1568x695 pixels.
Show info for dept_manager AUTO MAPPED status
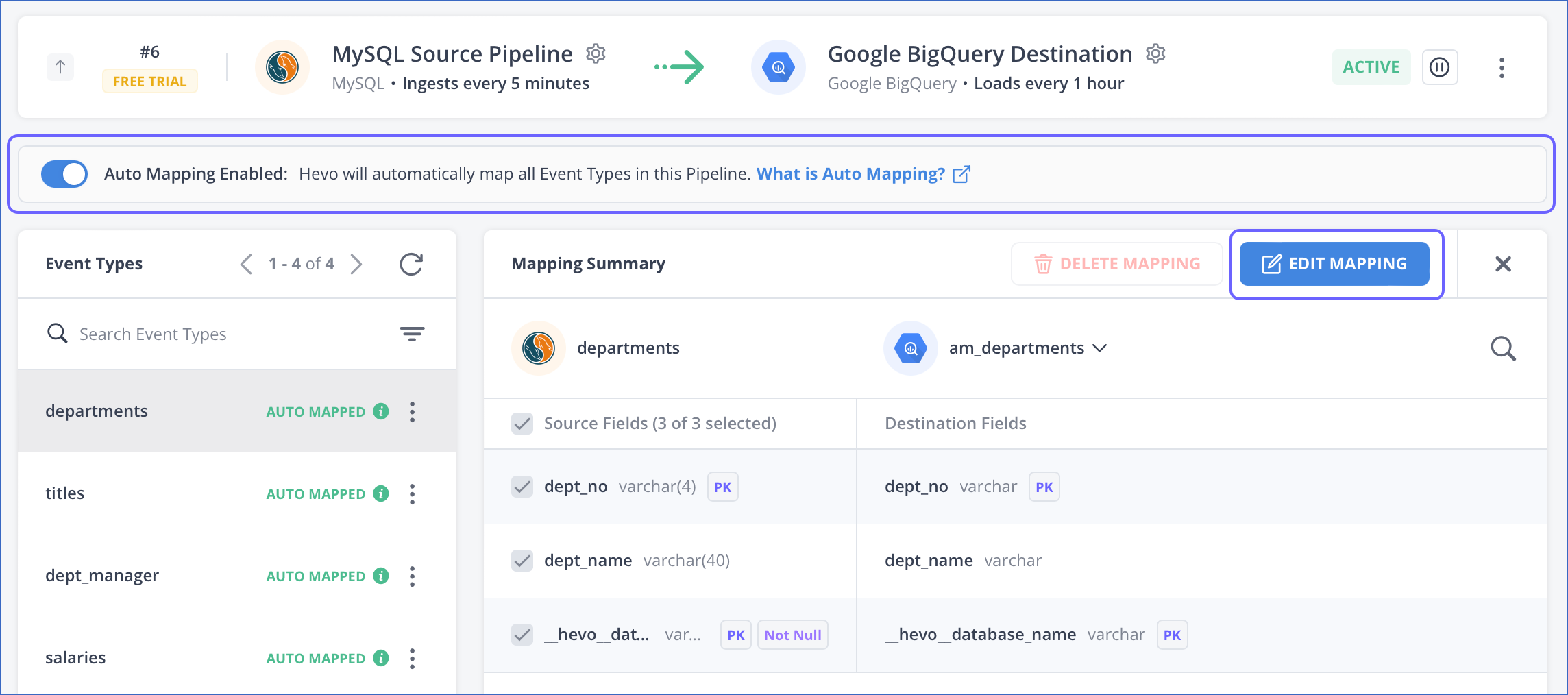coord(381,576)
